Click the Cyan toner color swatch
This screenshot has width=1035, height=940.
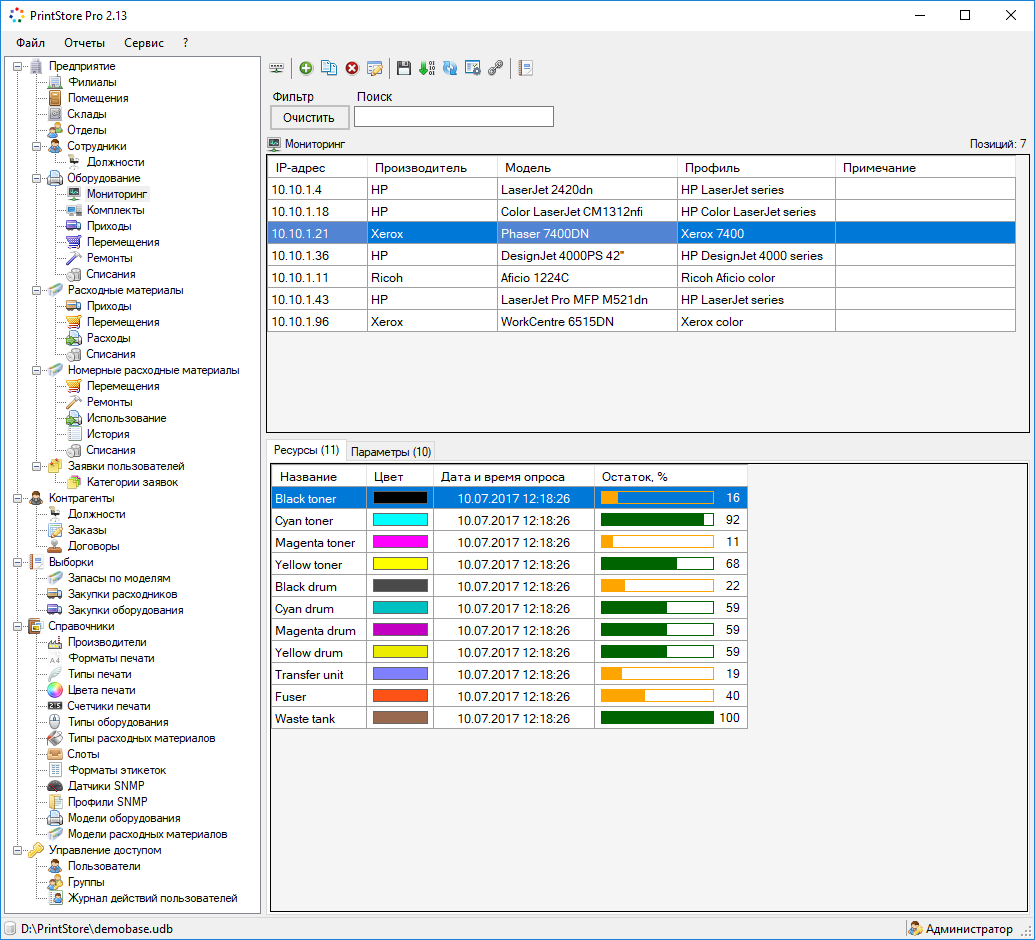(x=400, y=520)
